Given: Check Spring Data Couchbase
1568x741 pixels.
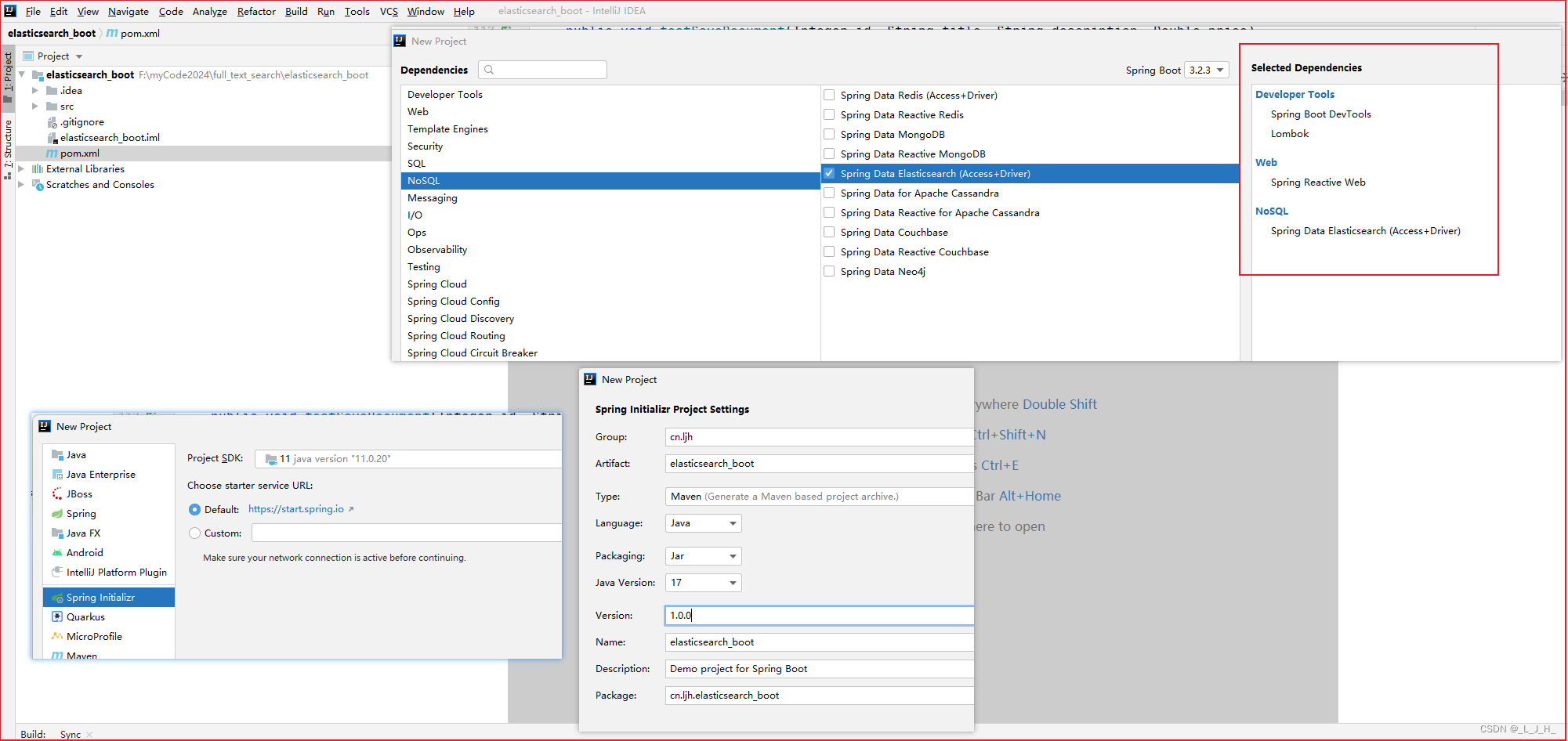Looking at the screenshot, I should (x=829, y=232).
